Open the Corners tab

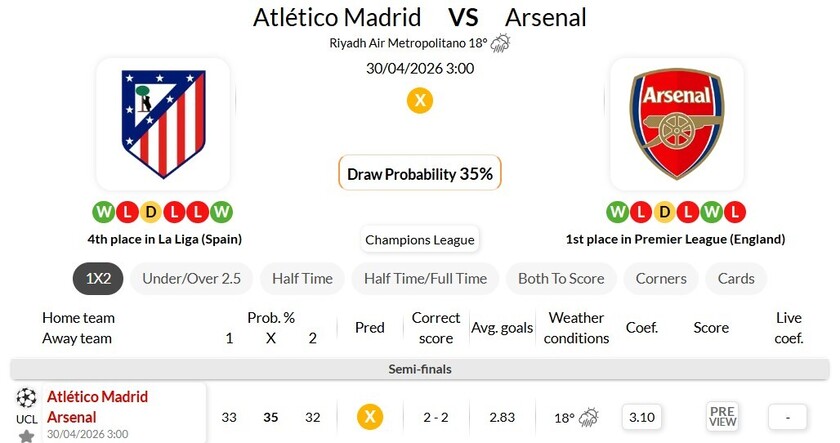coord(661,279)
